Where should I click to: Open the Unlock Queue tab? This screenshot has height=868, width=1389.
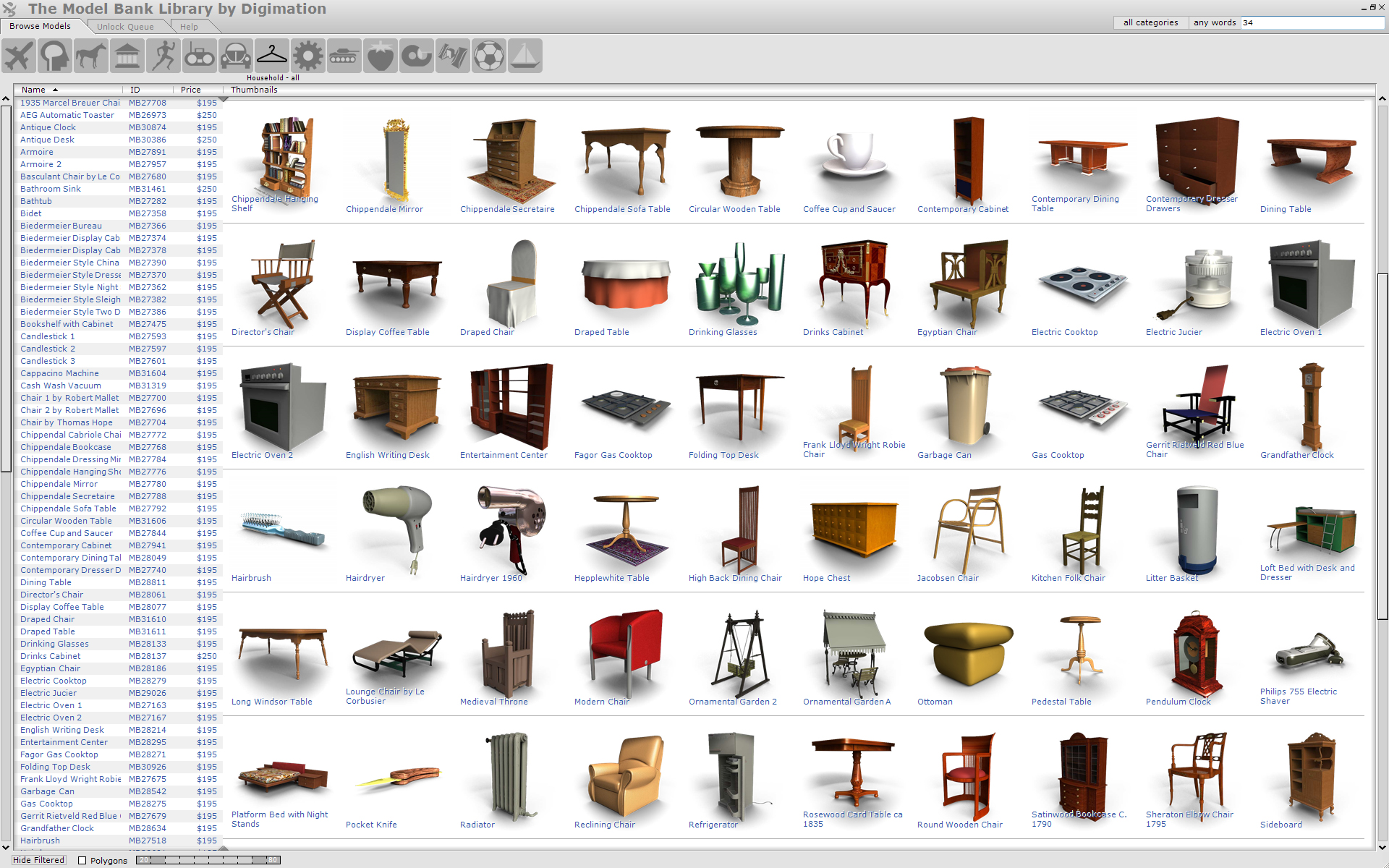tap(125, 27)
